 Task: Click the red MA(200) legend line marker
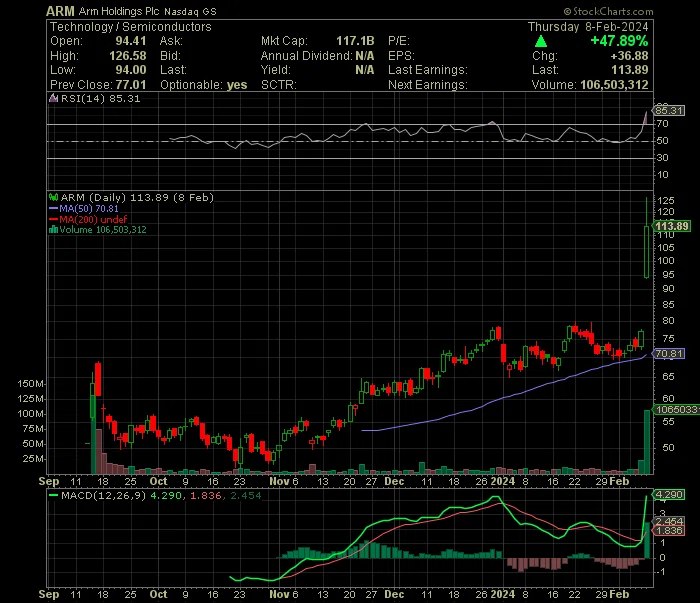pyautogui.click(x=53, y=219)
